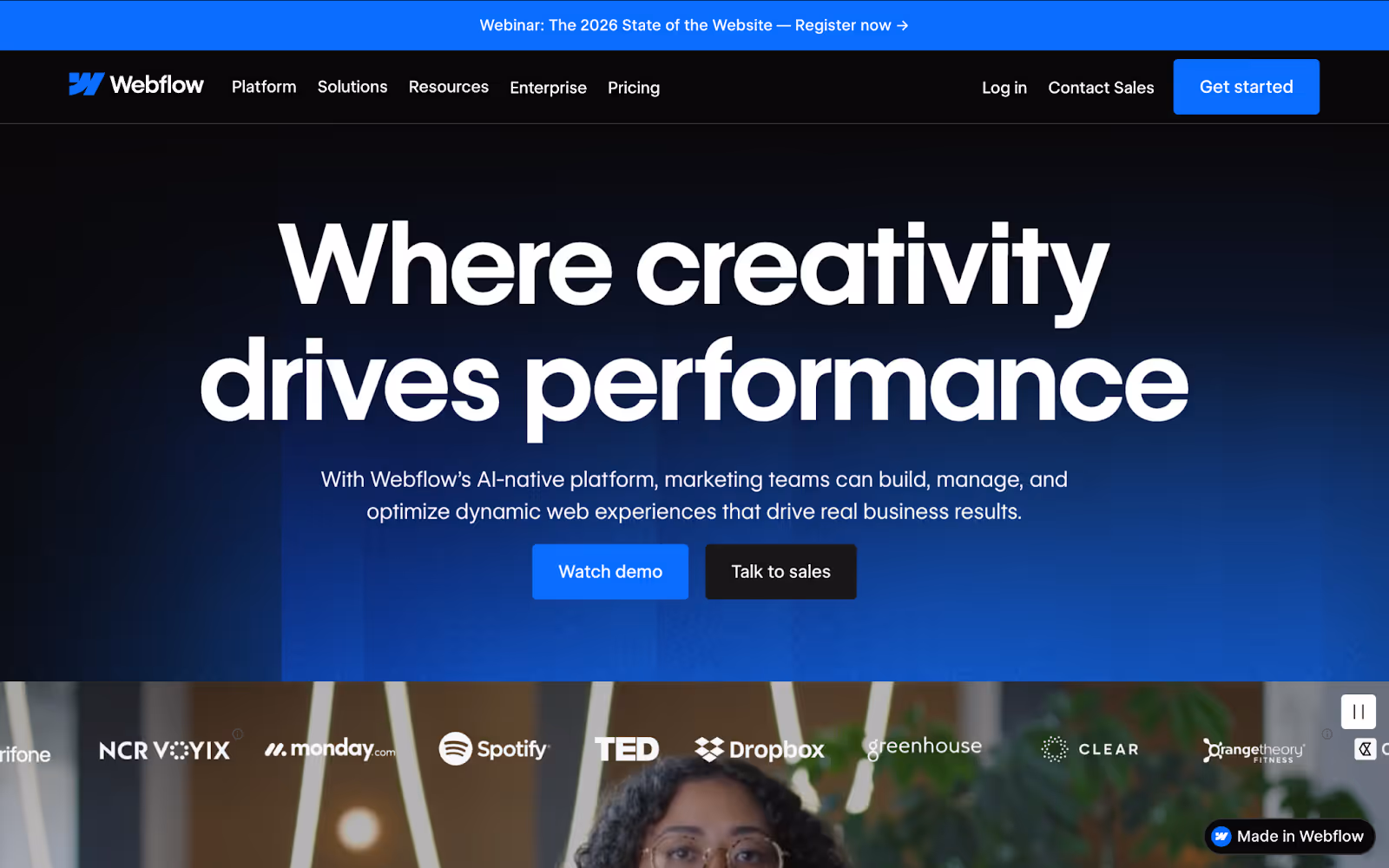Click the Get started button

pos(1246,87)
